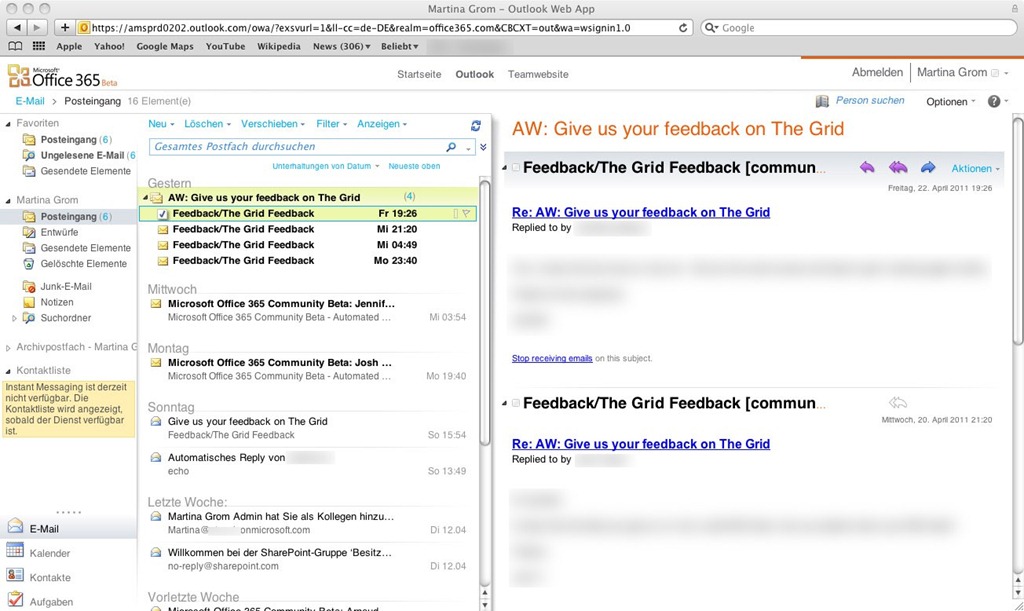Click Stop receiving emails link
This screenshot has height=611, width=1024.
pos(552,358)
